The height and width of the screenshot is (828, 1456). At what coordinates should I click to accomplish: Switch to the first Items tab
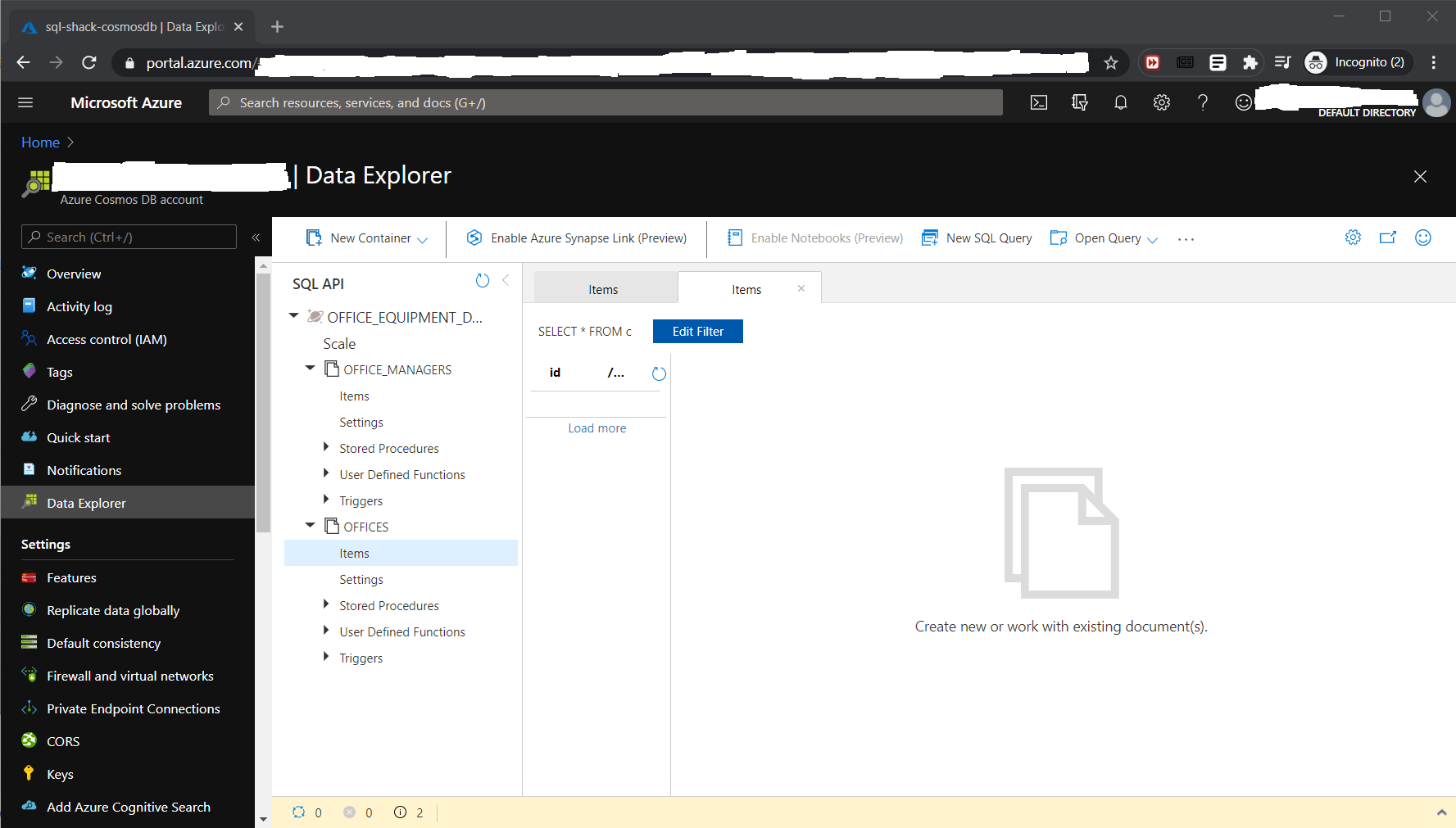[x=604, y=289]
